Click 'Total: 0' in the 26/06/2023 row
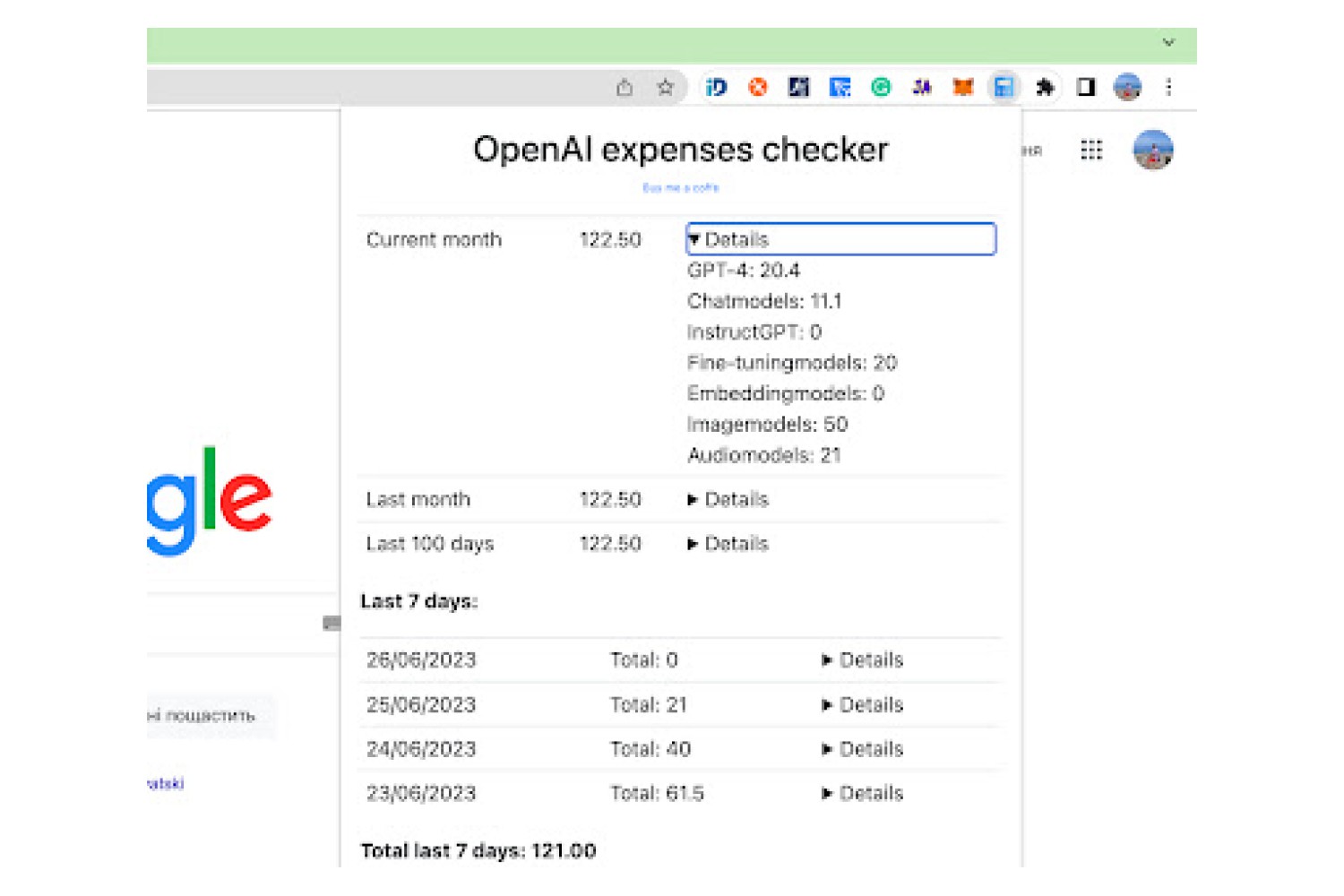This screenshot has height=896, width=1344. tap(644, 660)
